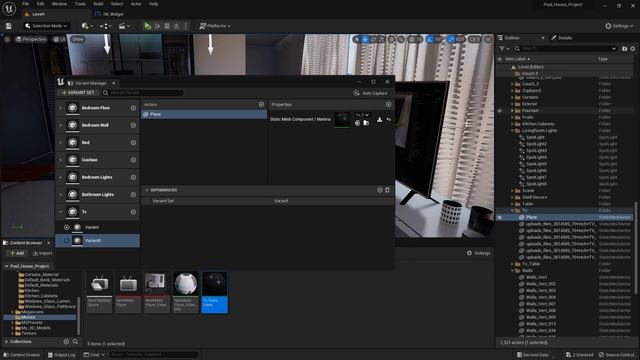Open the Selection Mode dropdown
The width and height of the screenshot is (640, 360).
point(46,26)
